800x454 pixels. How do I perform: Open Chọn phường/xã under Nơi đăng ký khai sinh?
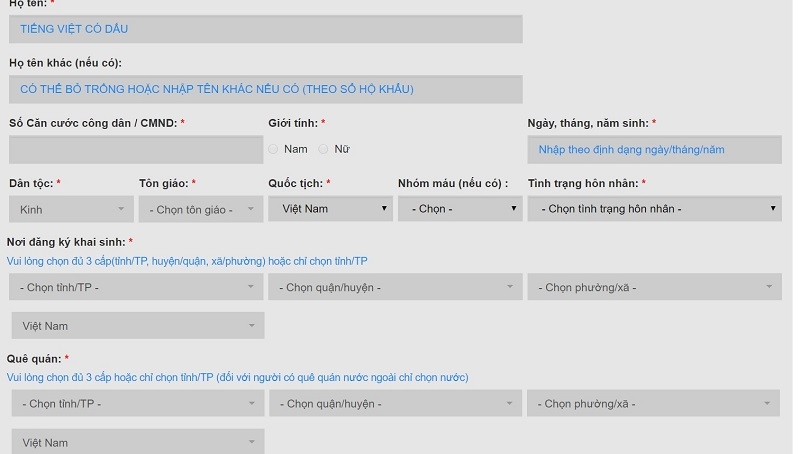654,287
